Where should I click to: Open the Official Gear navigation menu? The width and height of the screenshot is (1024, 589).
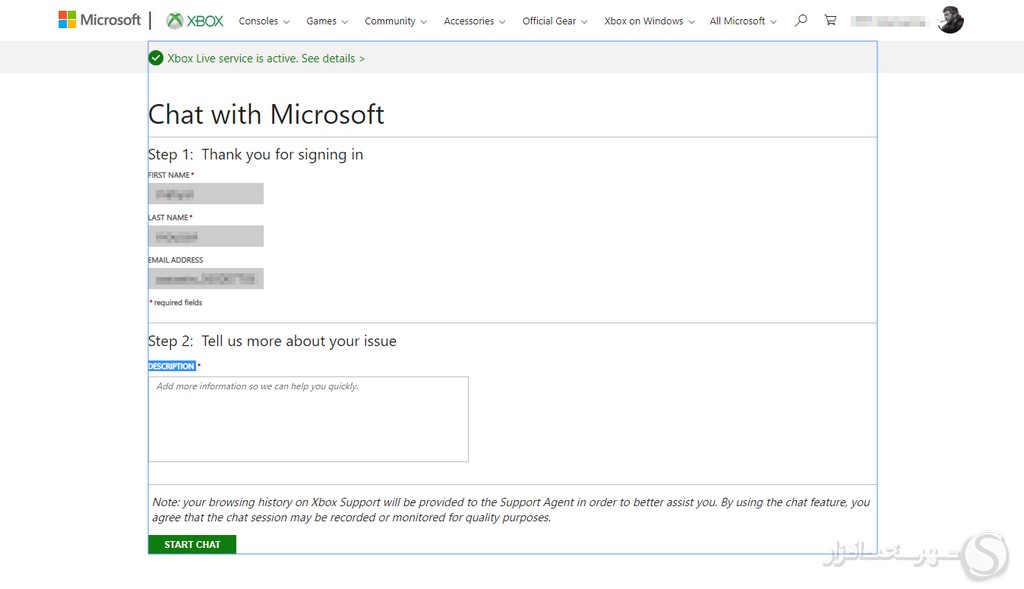(555, 21)
